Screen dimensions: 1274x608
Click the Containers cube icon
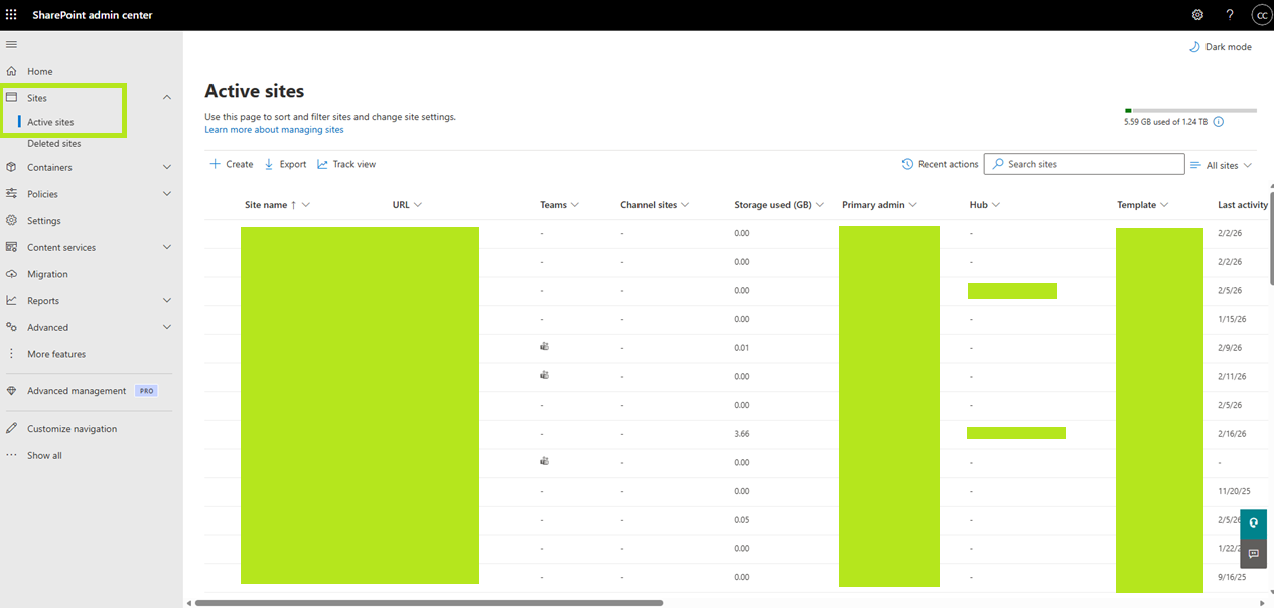12,167
